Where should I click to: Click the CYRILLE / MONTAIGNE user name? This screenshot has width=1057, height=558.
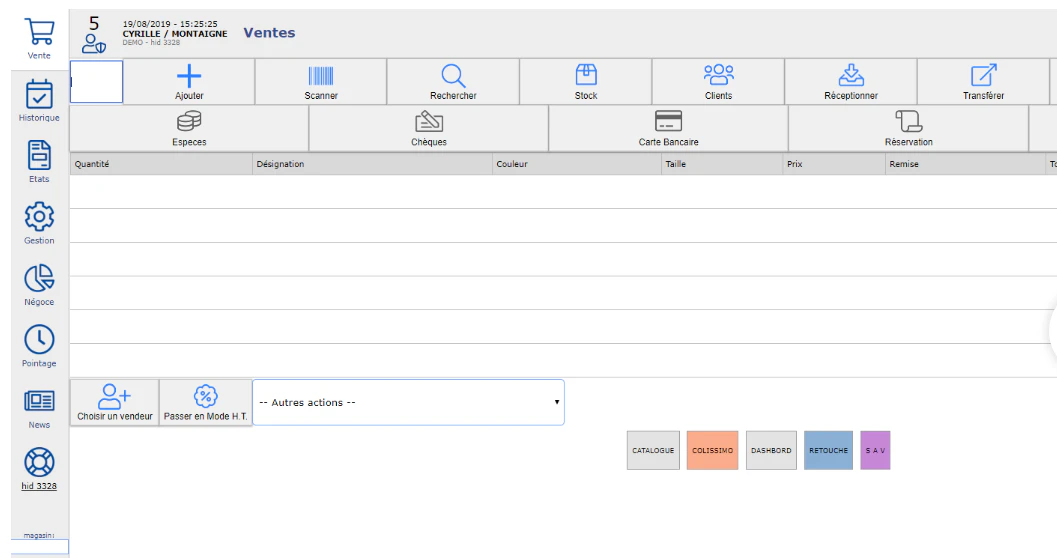pyautogui.click(x=175, y=34)
